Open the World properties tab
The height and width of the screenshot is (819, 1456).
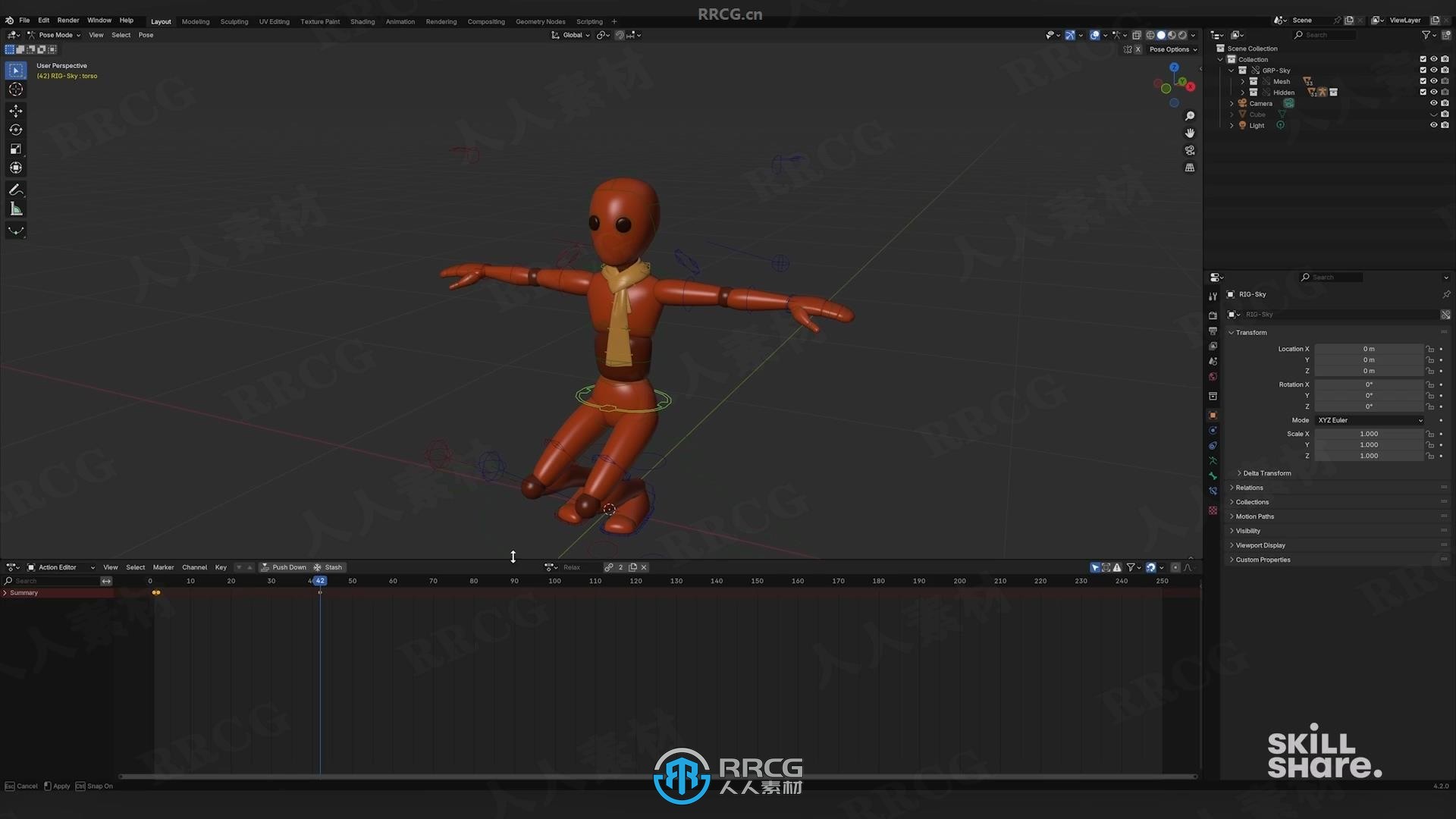coord(1213,376)
